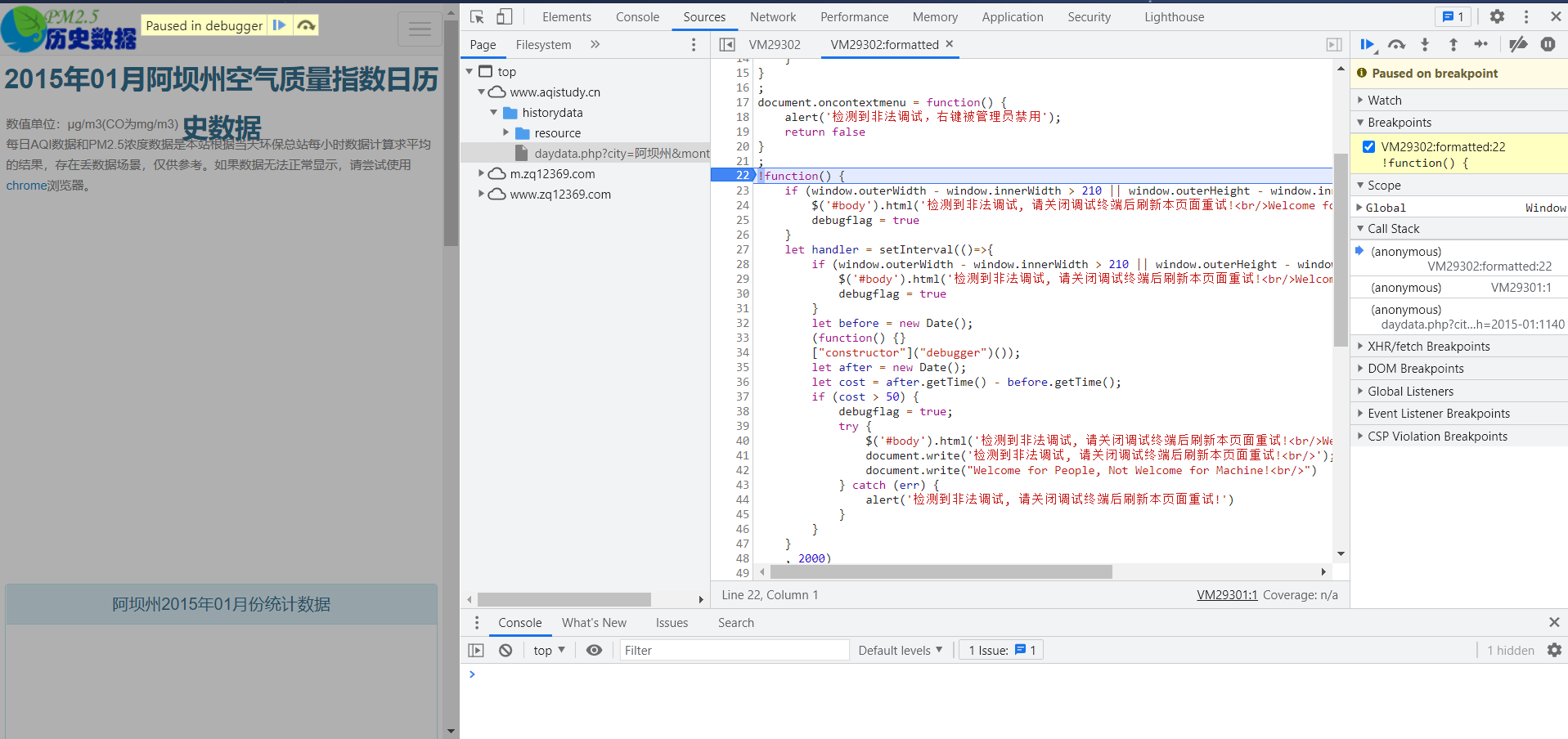Click the Step over next function call icon

pos(1396,45)
